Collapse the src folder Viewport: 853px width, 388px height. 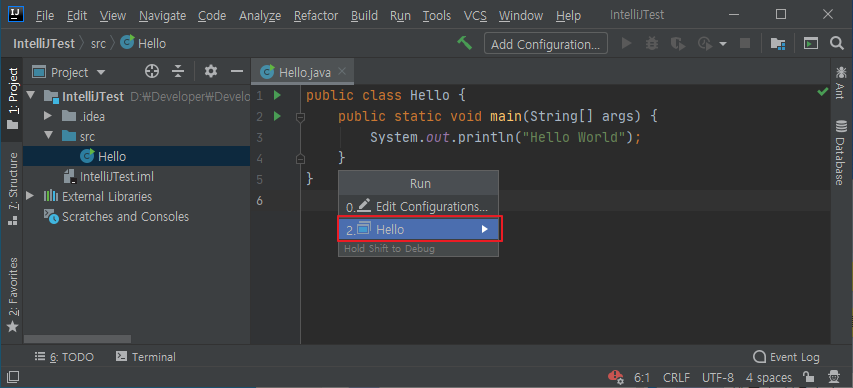point(48,136)
